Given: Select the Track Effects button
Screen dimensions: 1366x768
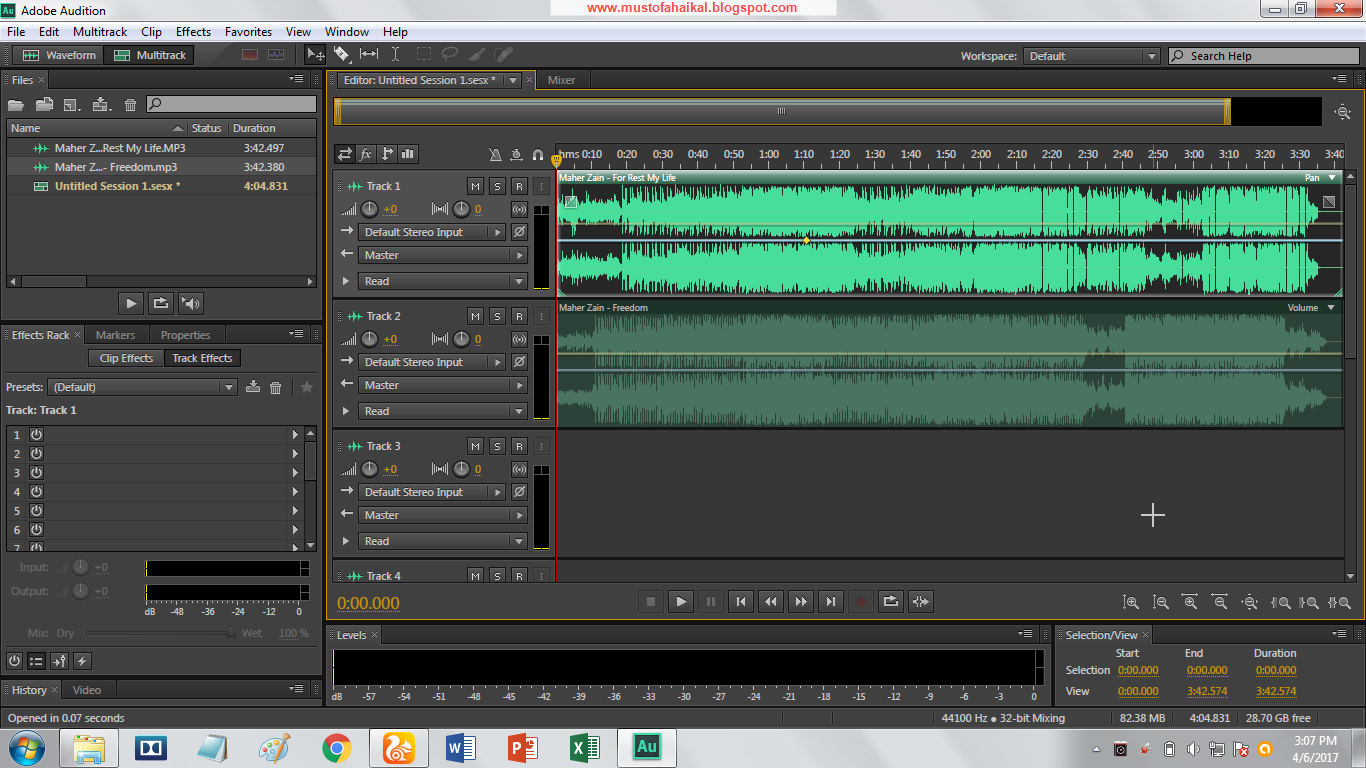Looking at the screenshot, I should [x=202, y=358].
